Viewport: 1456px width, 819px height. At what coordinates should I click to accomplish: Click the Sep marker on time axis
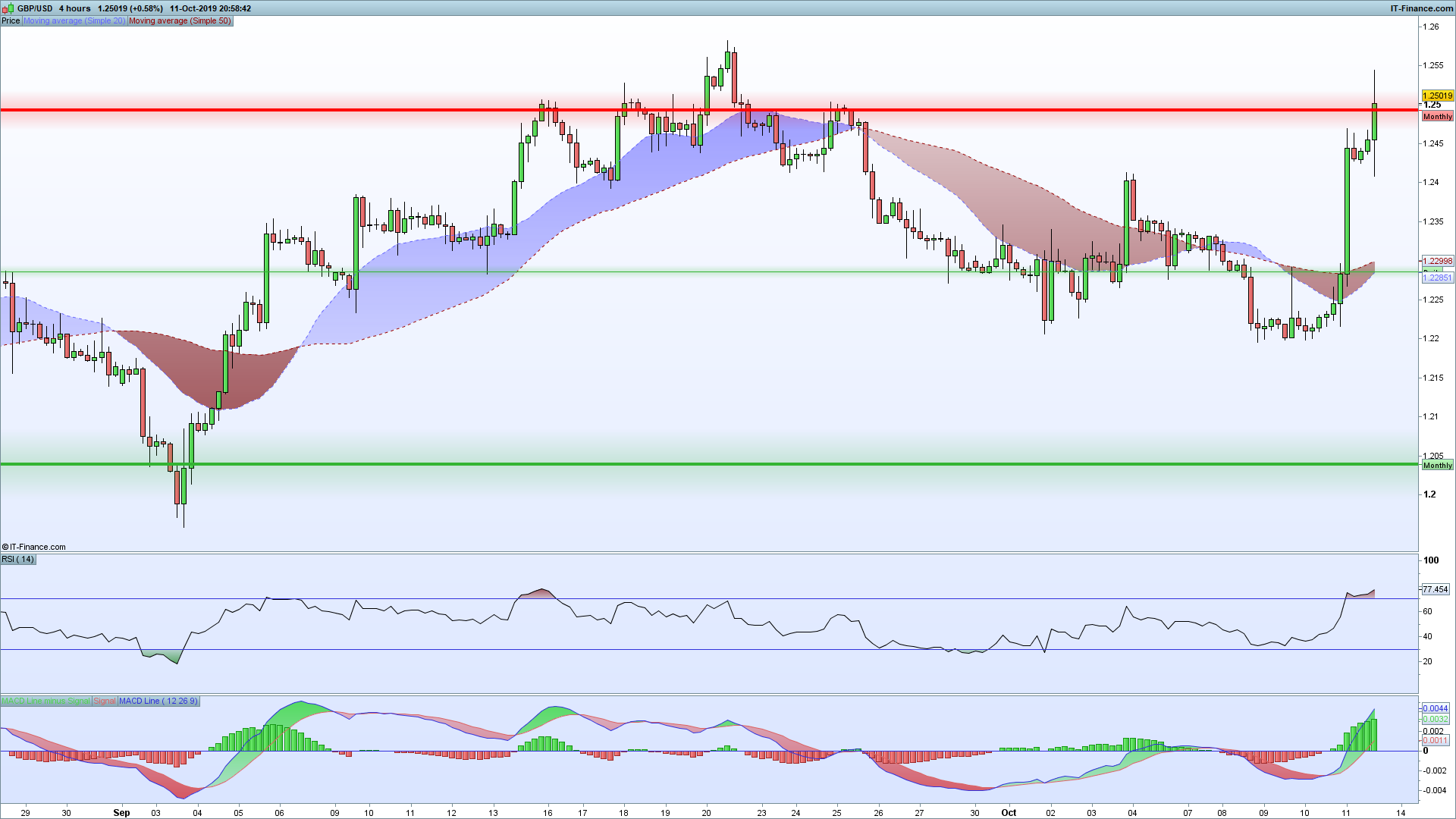click(121, 812)
